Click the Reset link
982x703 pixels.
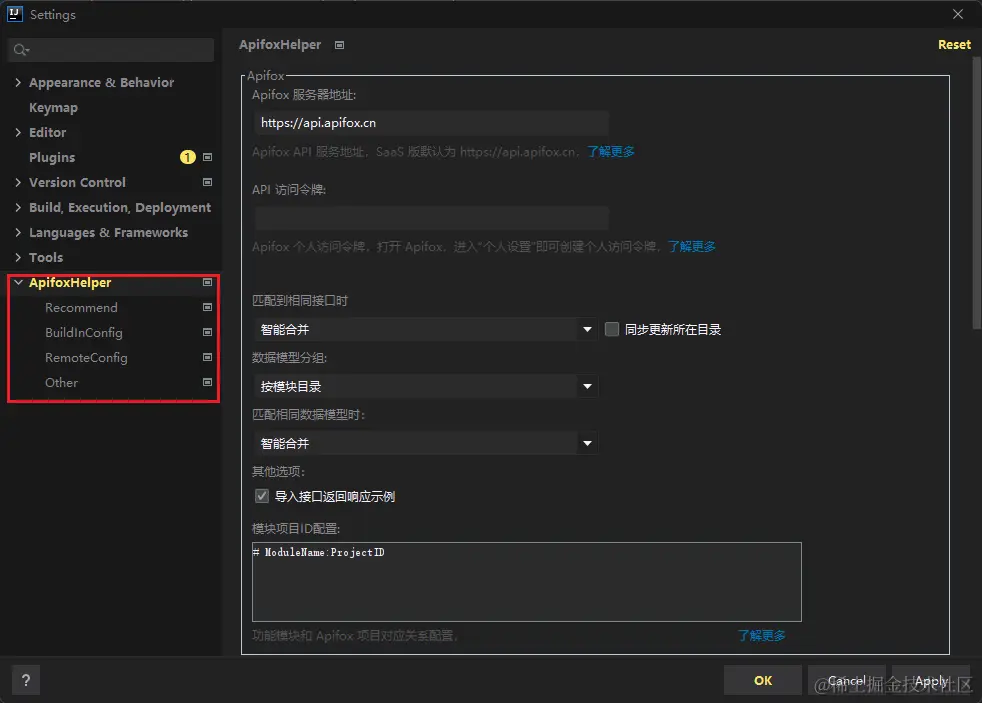pyautogui.click(x=954, y=44)
